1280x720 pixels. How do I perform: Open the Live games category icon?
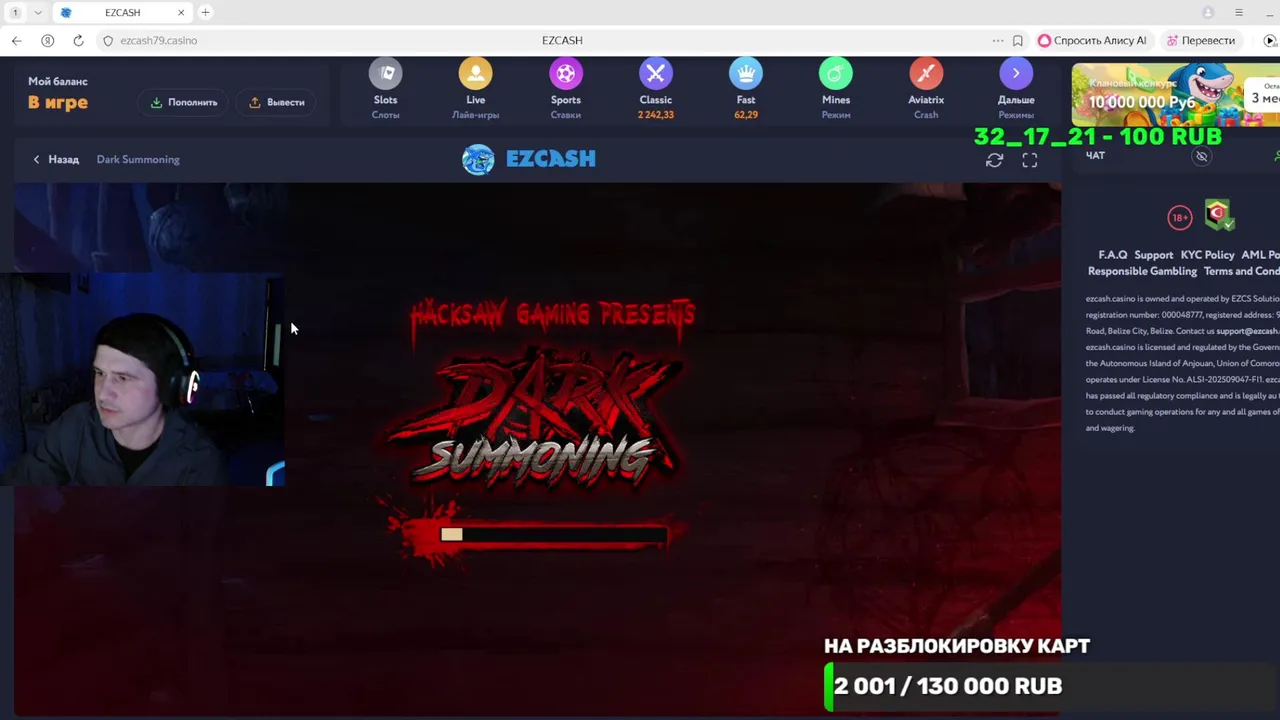tap(475, 75)
